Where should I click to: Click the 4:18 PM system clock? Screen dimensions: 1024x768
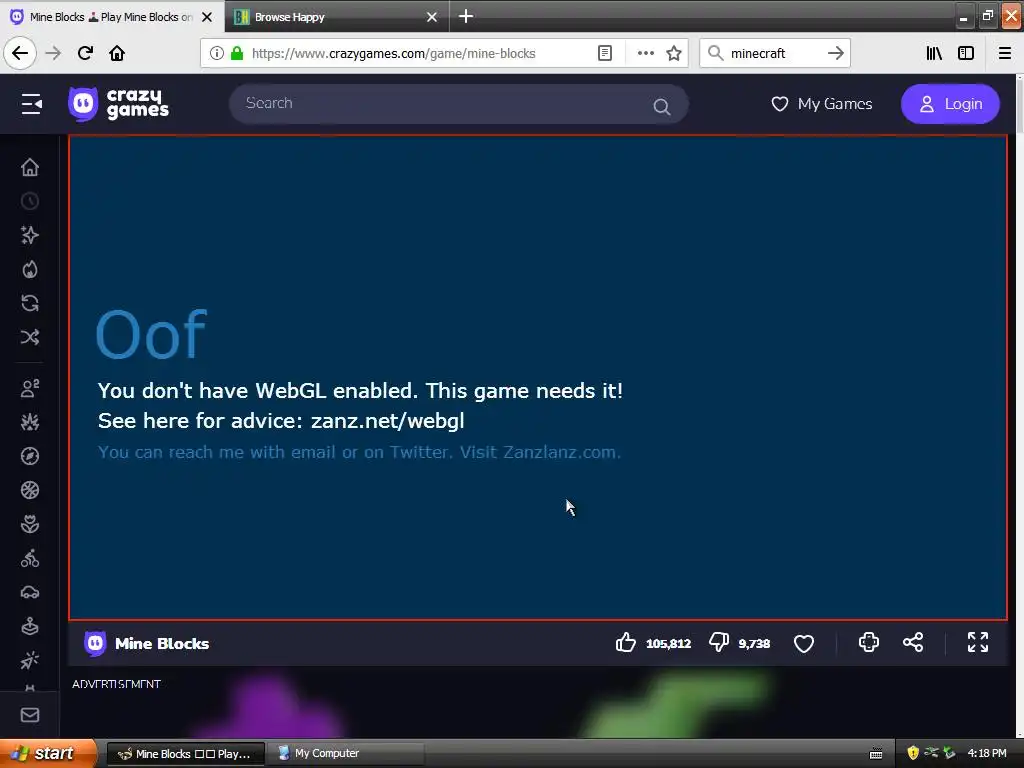pyautogui.click(x=987, y=753)
